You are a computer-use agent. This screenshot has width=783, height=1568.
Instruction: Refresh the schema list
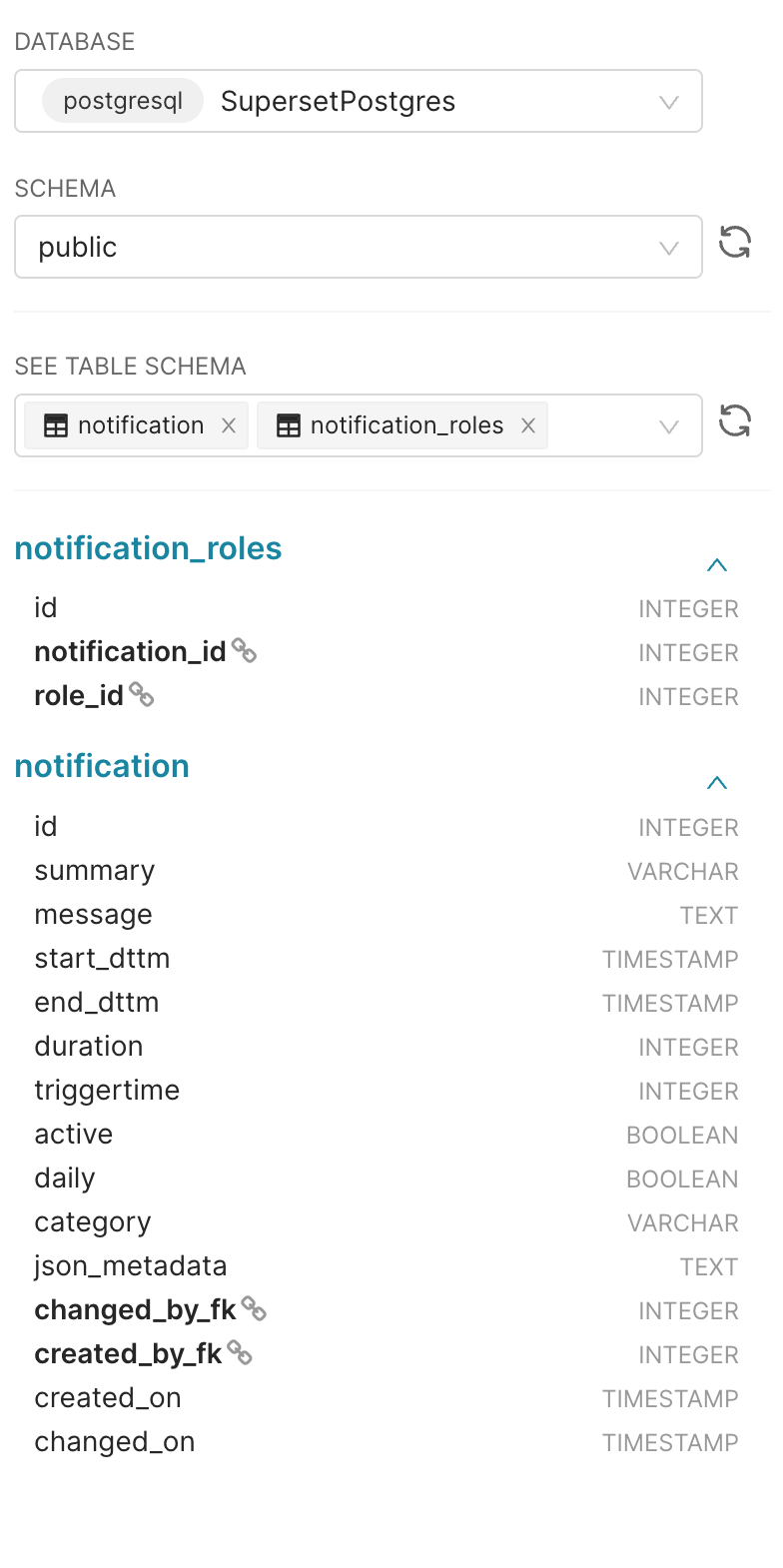coord(735,243)
